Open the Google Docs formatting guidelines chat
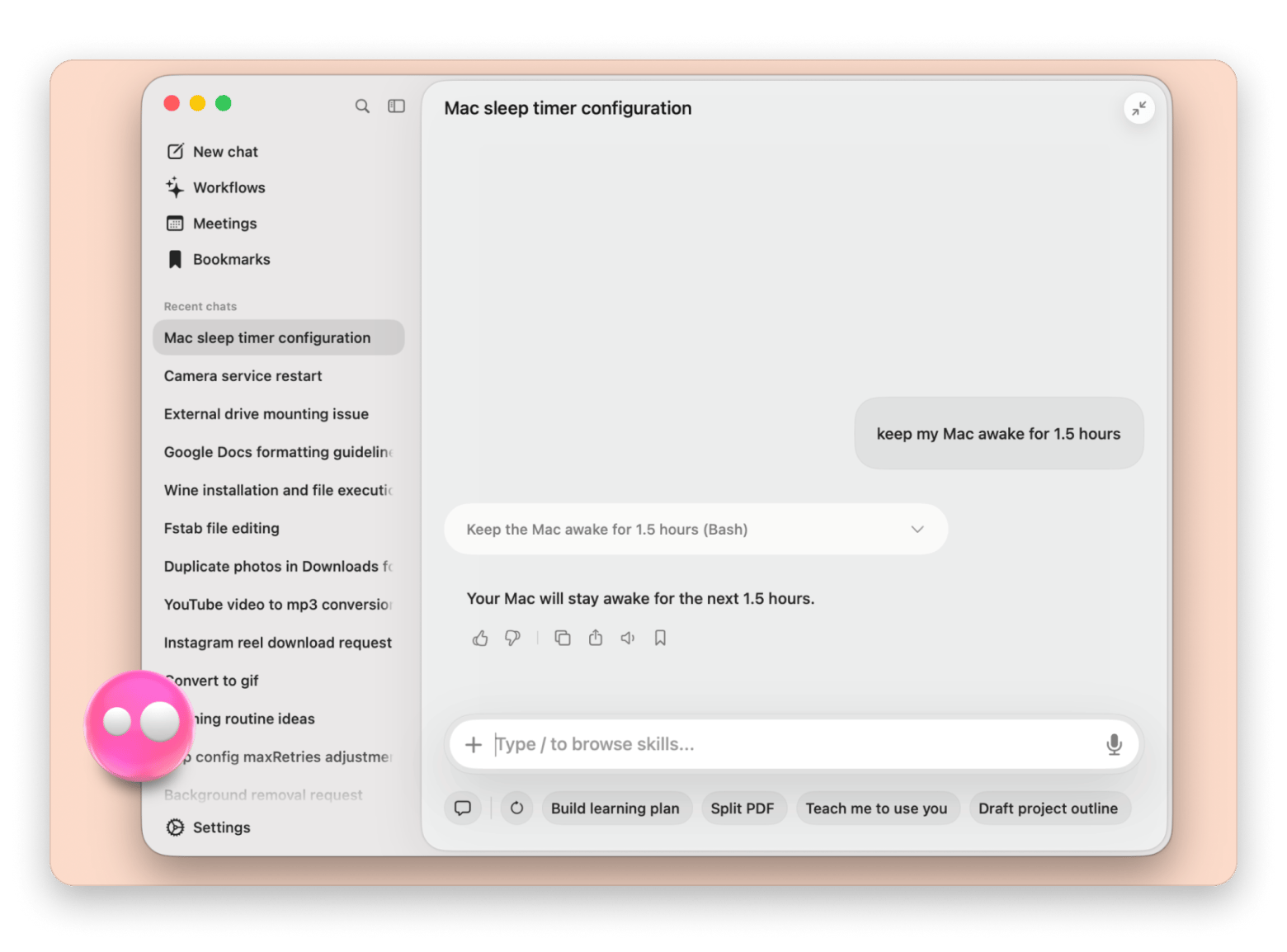Image resolution: width=1287 pixels, height=952 pixels. [x=279, y=452]
